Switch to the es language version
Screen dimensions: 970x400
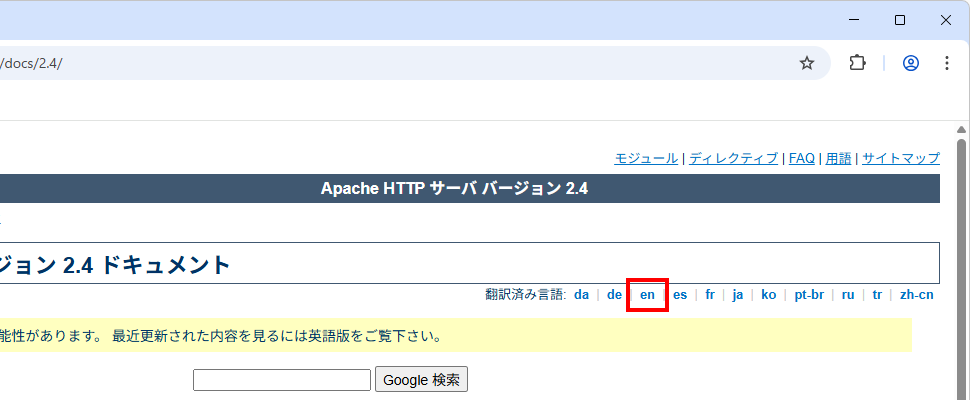(680, 295)
